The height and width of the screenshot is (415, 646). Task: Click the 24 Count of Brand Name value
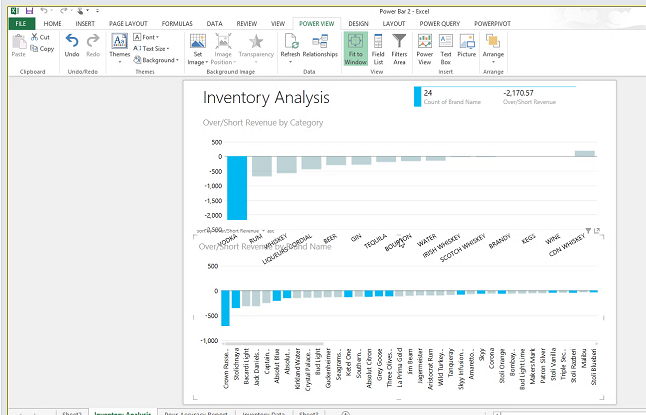coord(428,93)
